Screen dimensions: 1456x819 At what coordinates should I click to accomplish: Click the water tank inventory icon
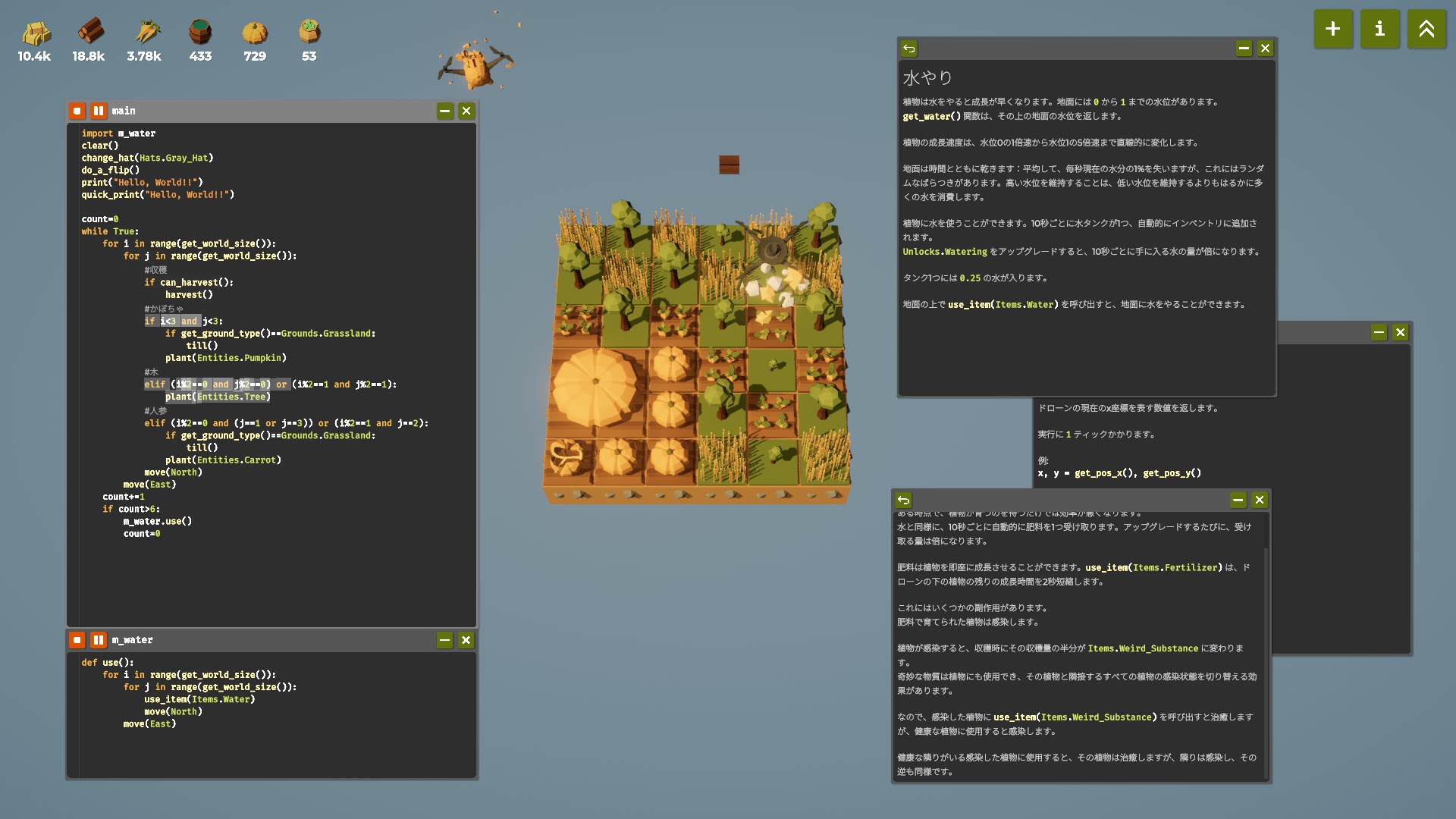click(200, 32)
